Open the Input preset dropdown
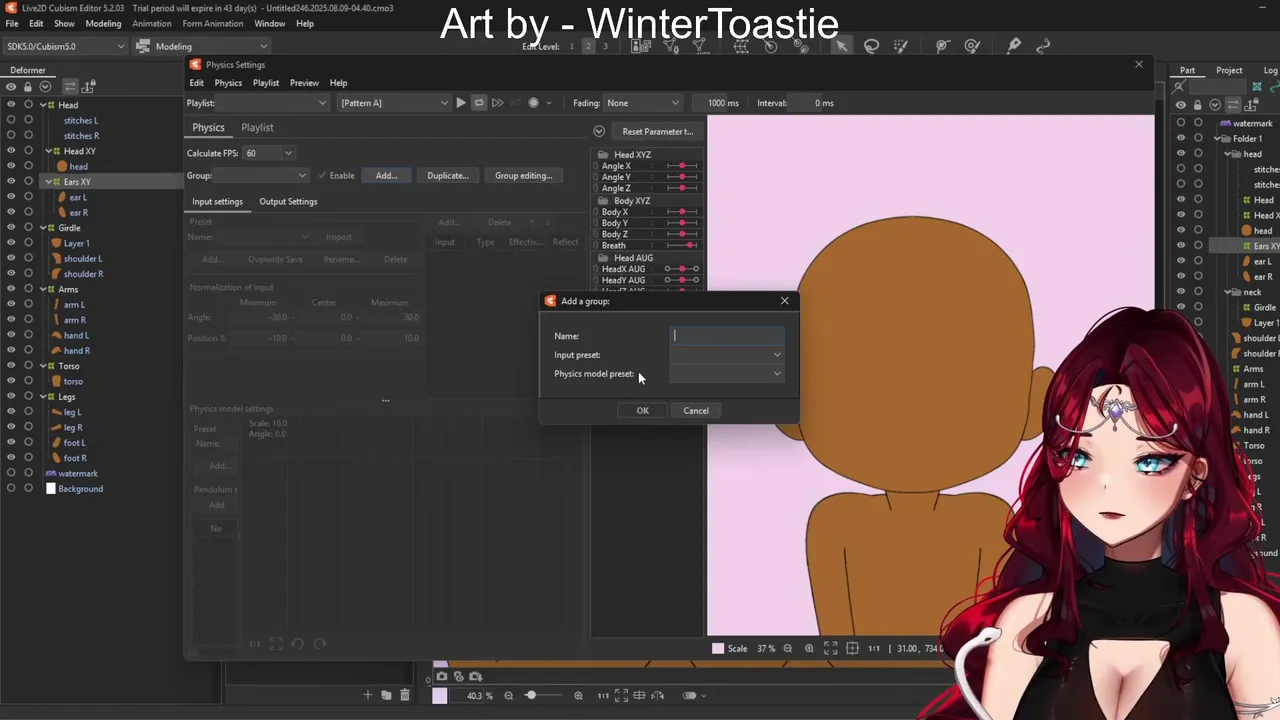Screen dimensions: 1280x720 pyautogui.click(x=727, y=355)
